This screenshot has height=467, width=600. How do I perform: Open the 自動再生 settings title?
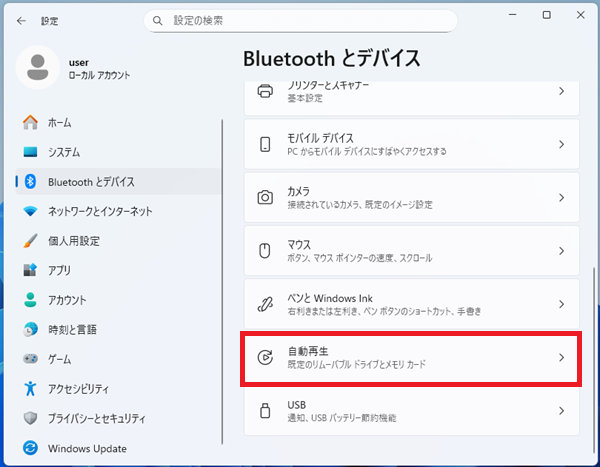pos(308,351)
